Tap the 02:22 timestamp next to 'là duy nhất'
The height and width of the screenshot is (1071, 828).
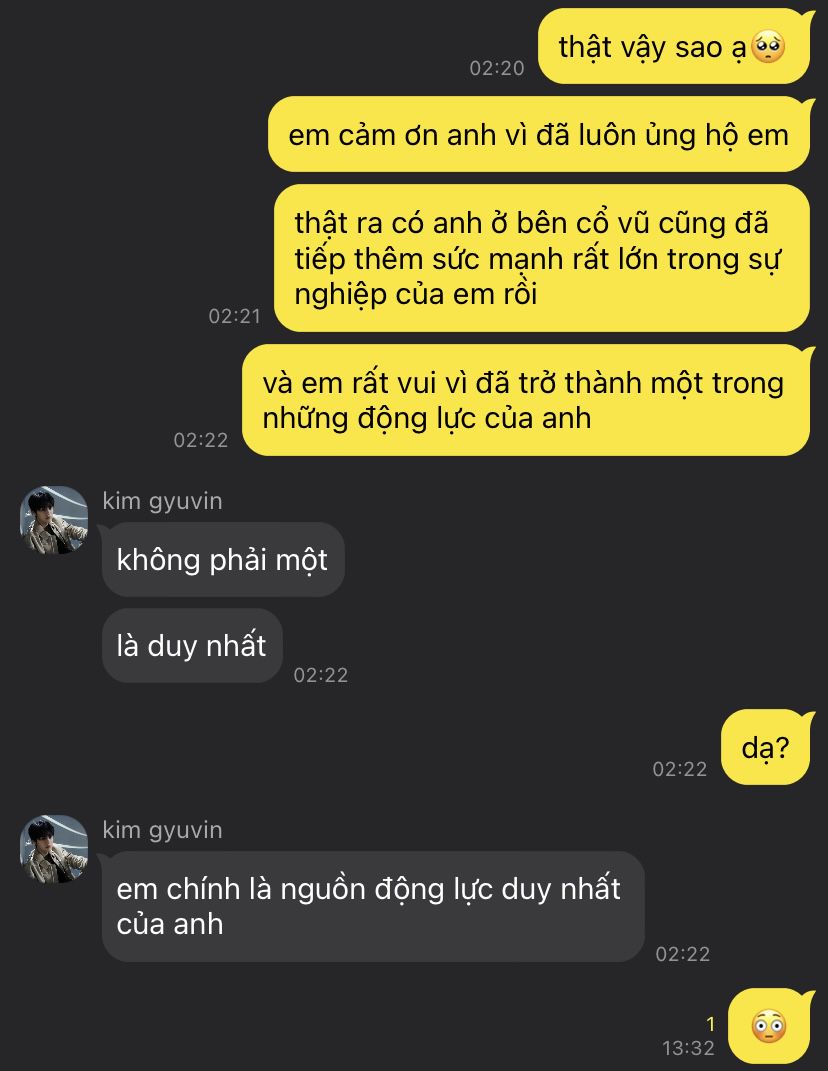coord(320,675)
